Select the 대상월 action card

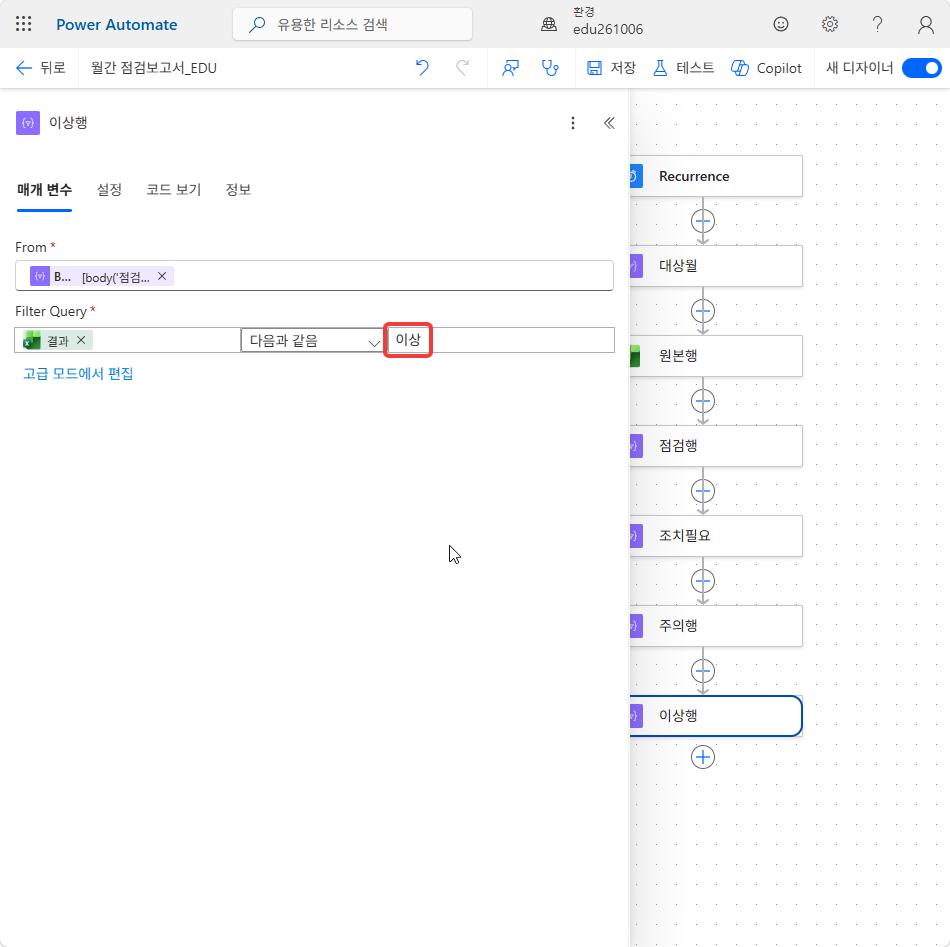click(716, 266)
